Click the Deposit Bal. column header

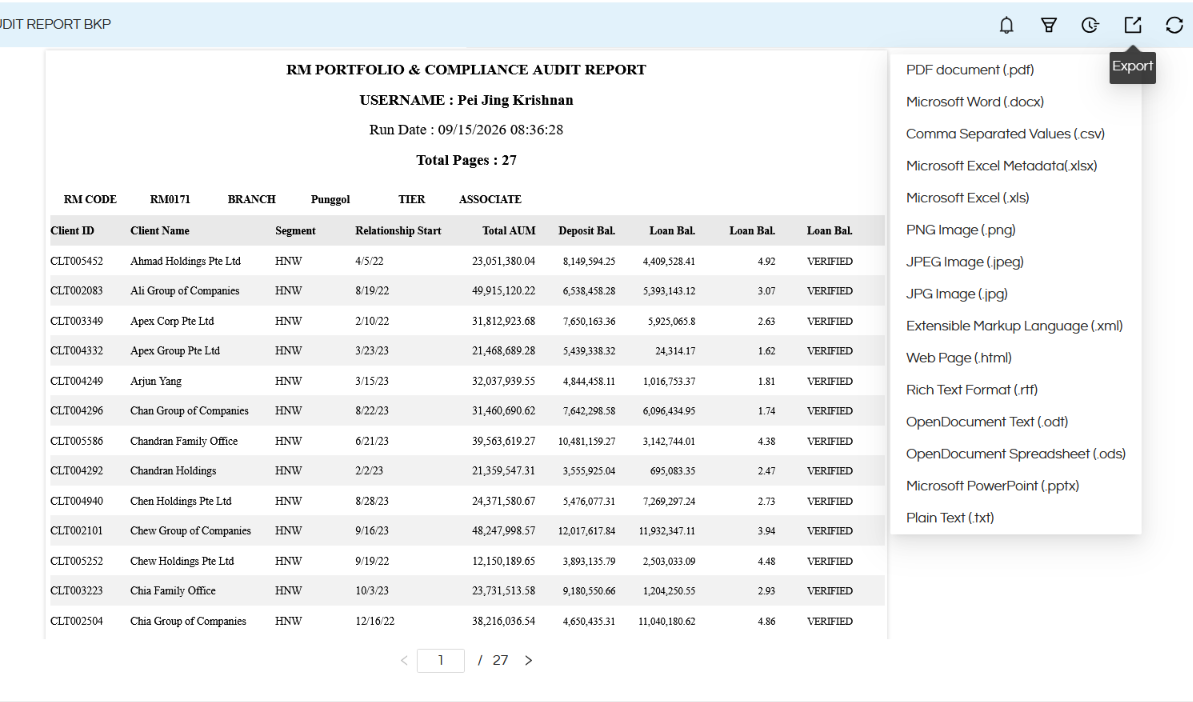coord(587,230)
